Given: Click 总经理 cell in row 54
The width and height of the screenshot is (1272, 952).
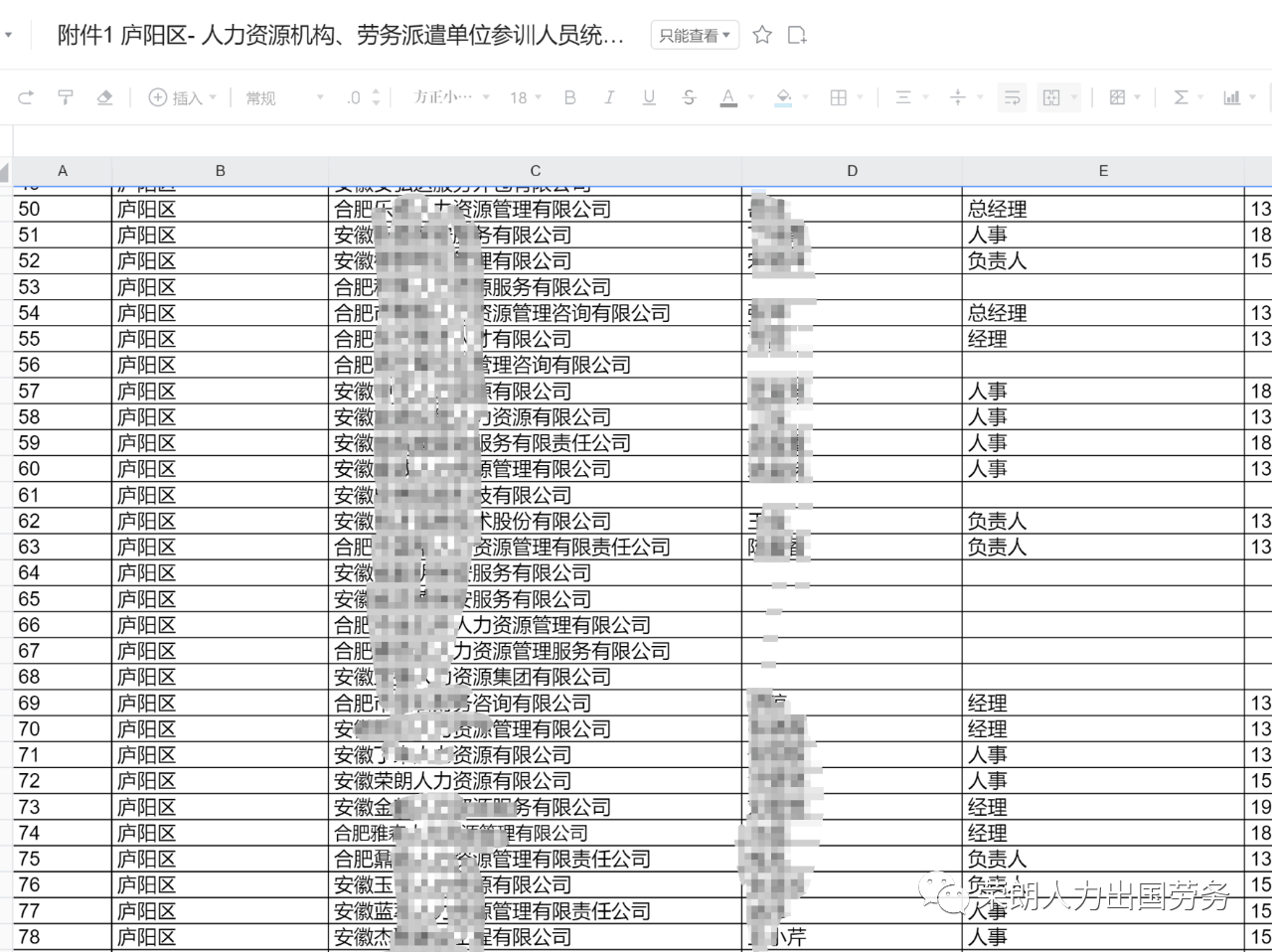Looking at the screenshot, I should pyautogui.click(x=1103, y=313).
